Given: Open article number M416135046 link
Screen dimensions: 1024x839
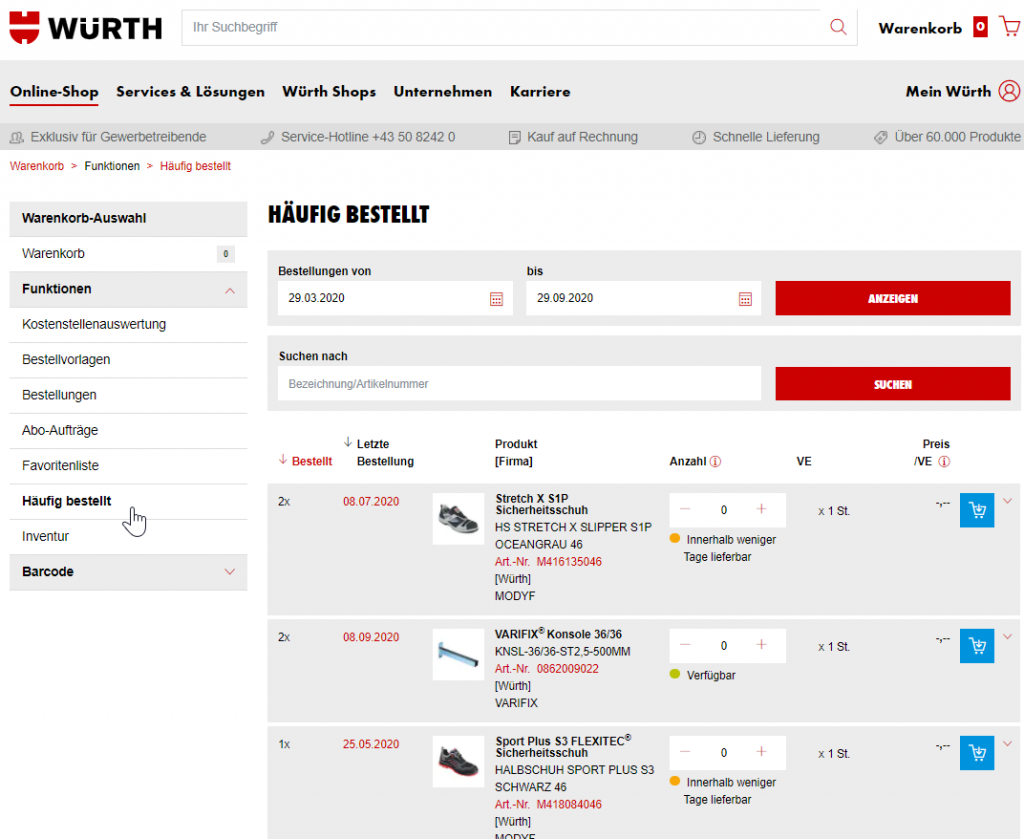Looking at the screenshot, I should 569,562.
